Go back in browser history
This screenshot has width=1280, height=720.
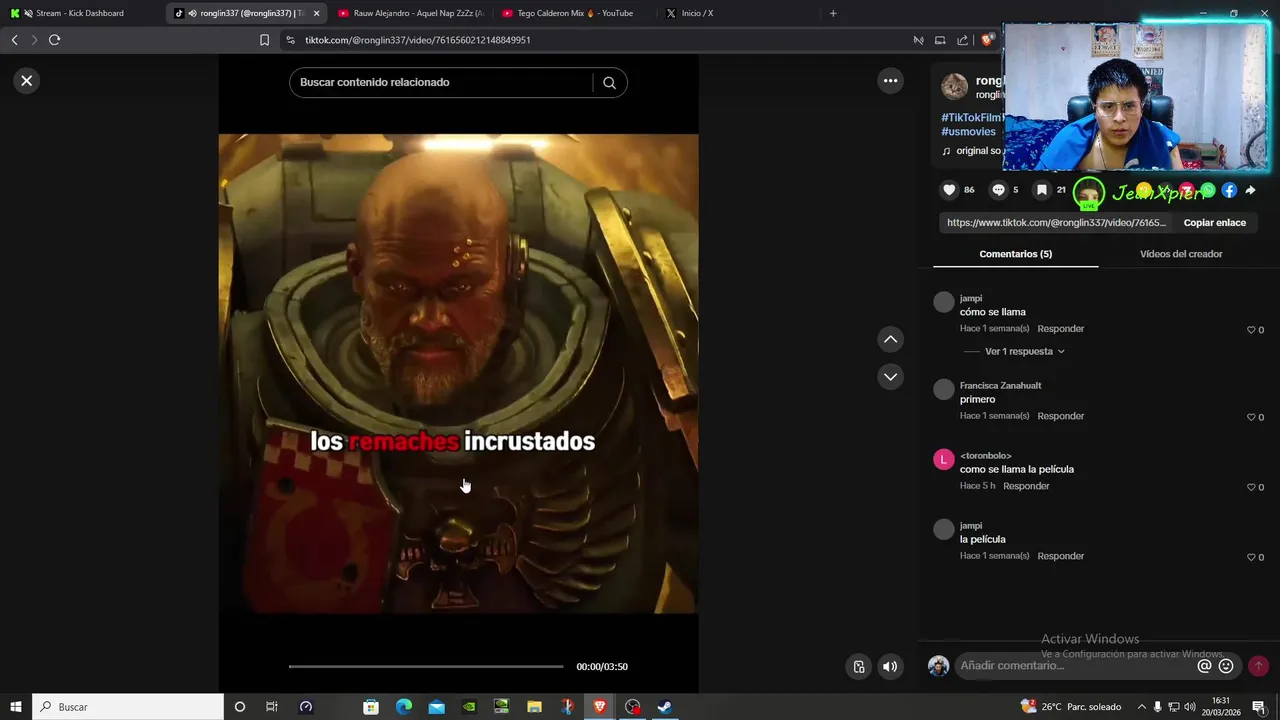tap(14, 40)
